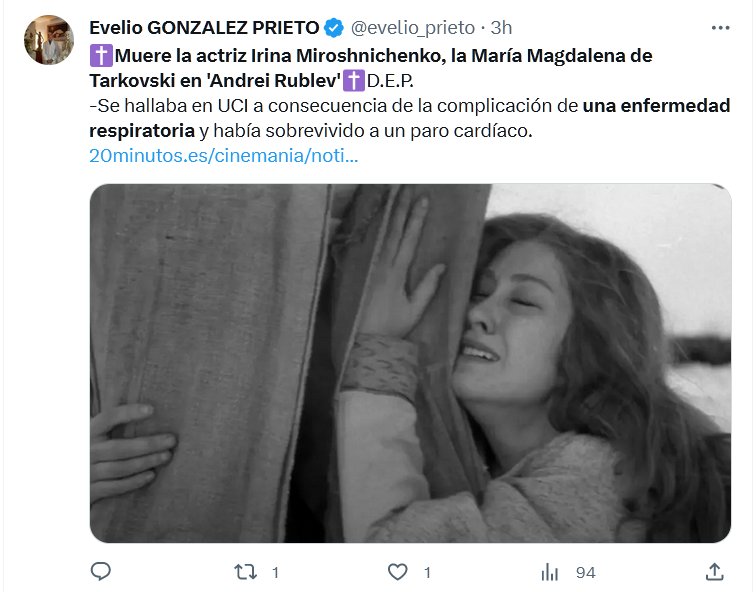Click the first purple cross emoji

[x=101, y=55]
